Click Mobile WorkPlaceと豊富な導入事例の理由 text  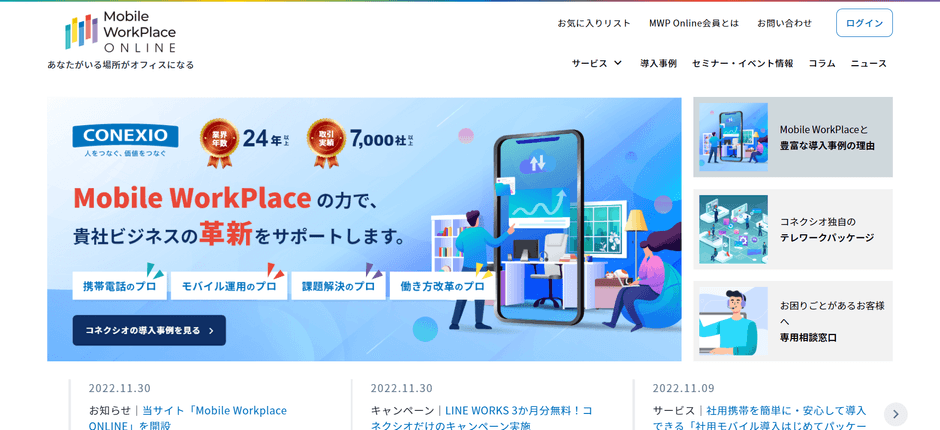click(x=827, y=137)
